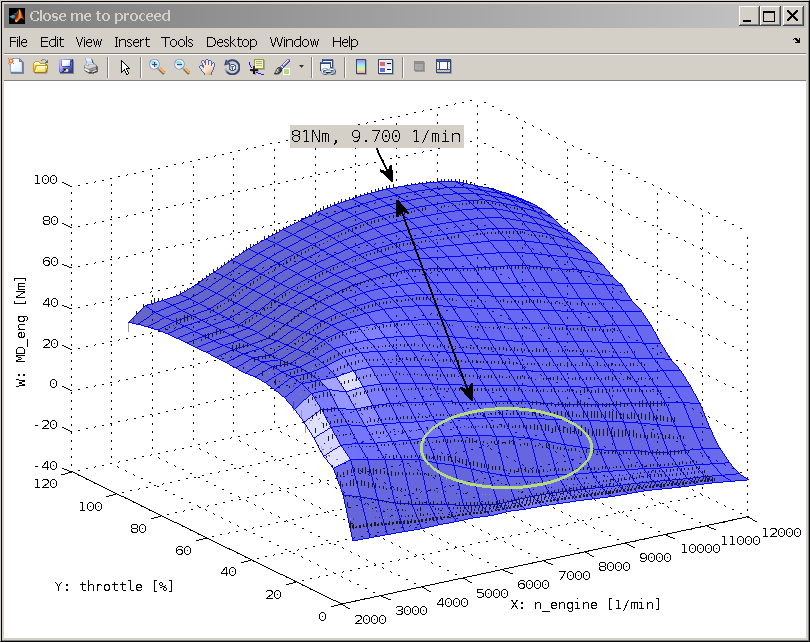This screenshot has width=810, height=642.
Task: Toggle the Data Cursor tool
Action: pos(256,67)
